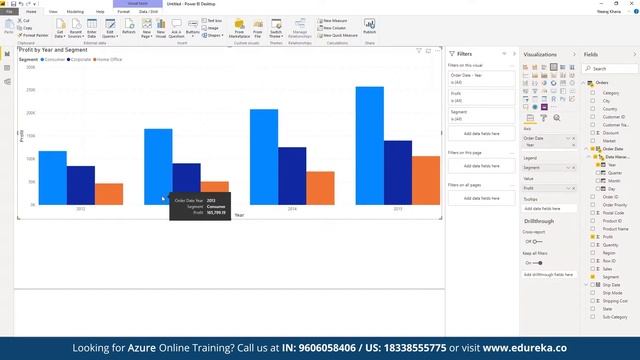Switch to Model view in left sidebar

[x=7, y=82]
